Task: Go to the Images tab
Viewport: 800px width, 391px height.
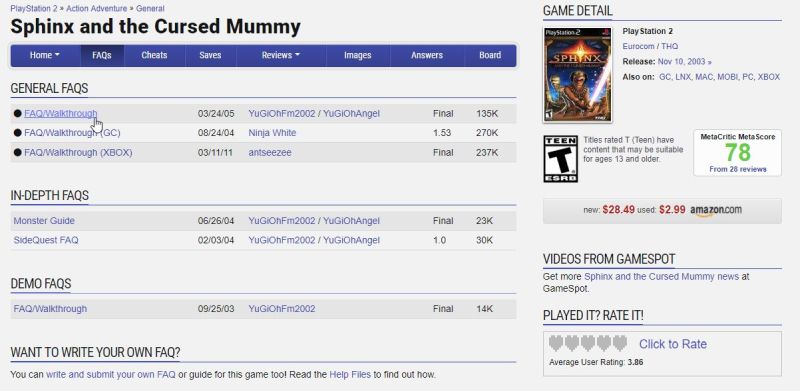Action: pos(358,55)
